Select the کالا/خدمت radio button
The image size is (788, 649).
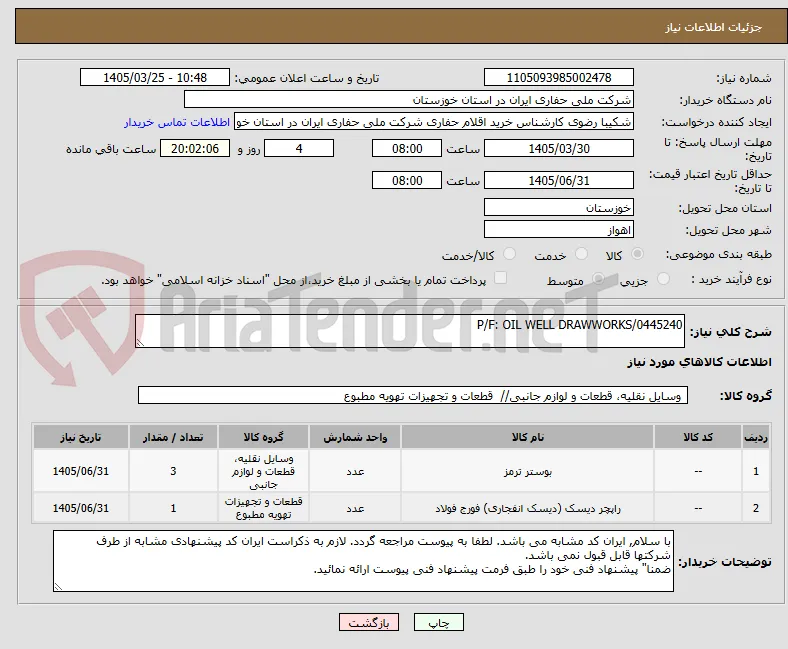click(510, 254)
